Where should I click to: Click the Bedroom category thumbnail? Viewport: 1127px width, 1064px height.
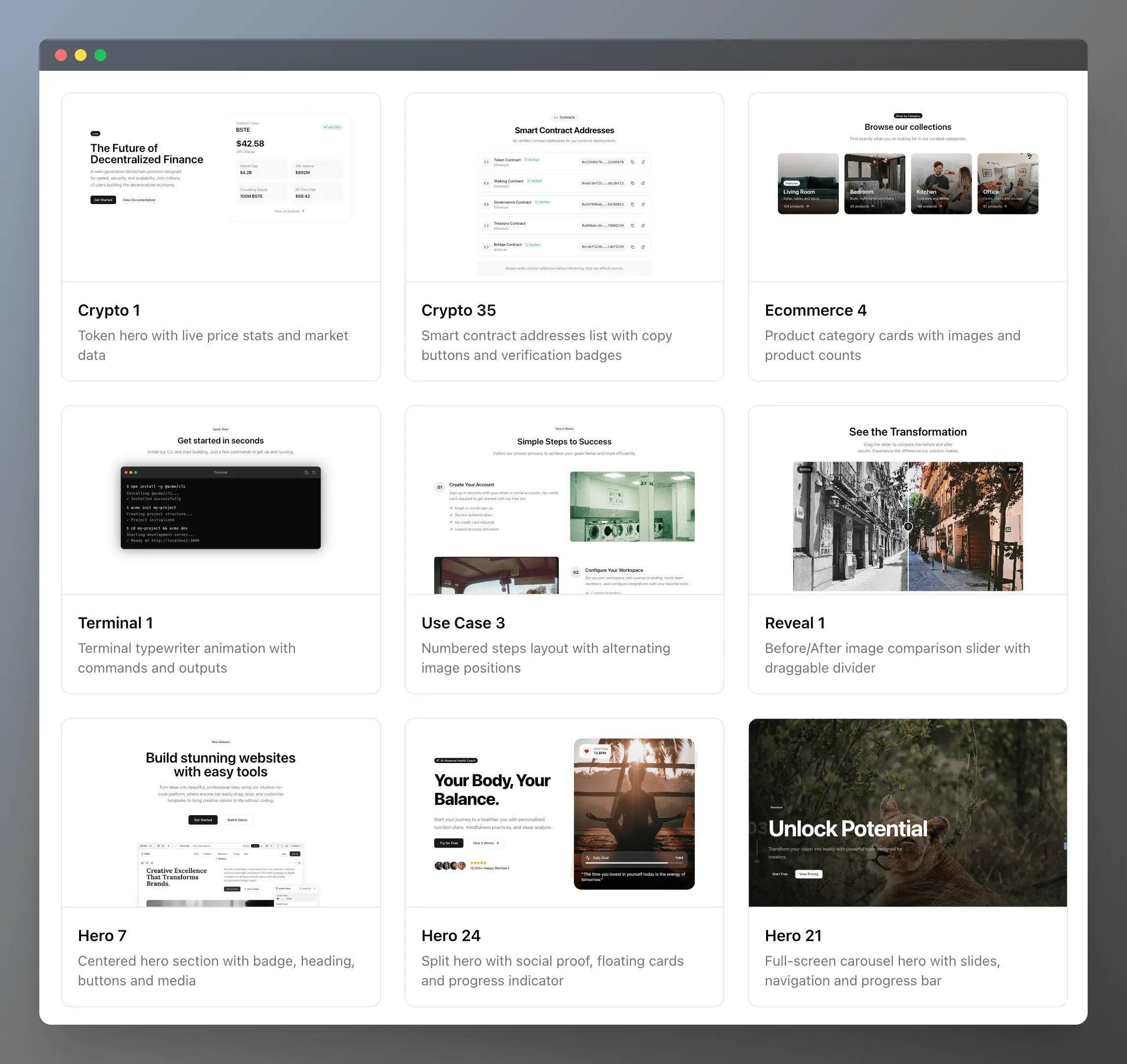[x=875, y=182]
